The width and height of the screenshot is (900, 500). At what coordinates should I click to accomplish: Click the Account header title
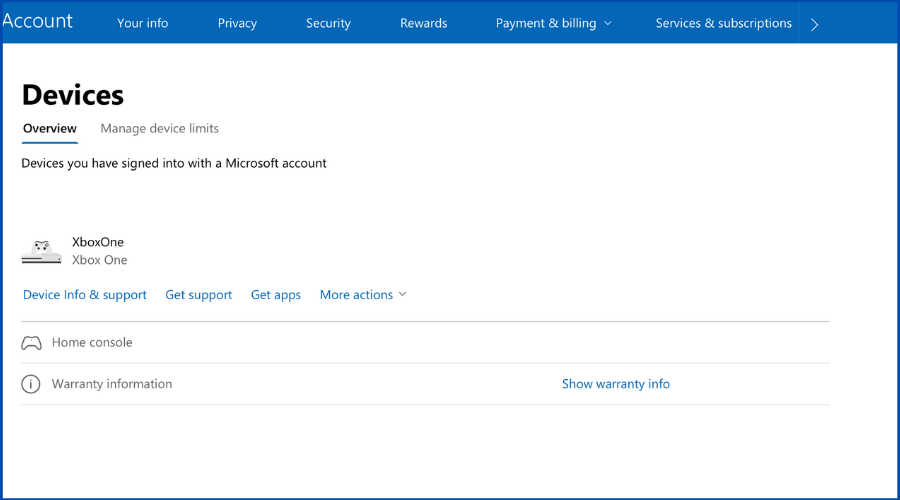[38, 21]
